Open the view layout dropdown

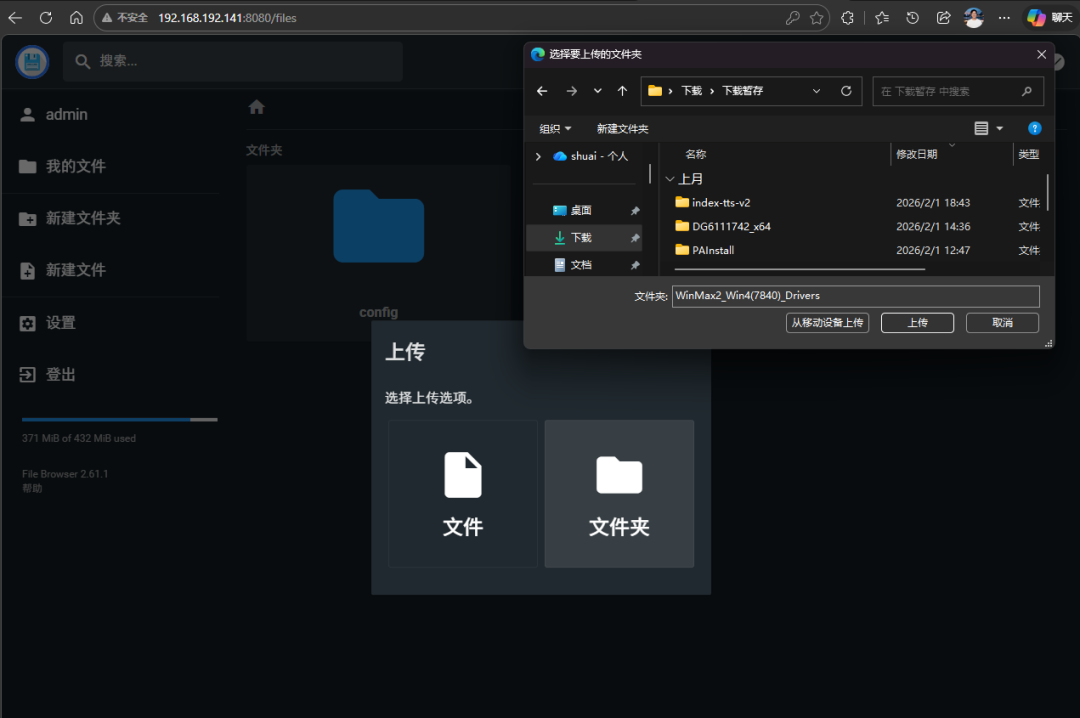986,128
